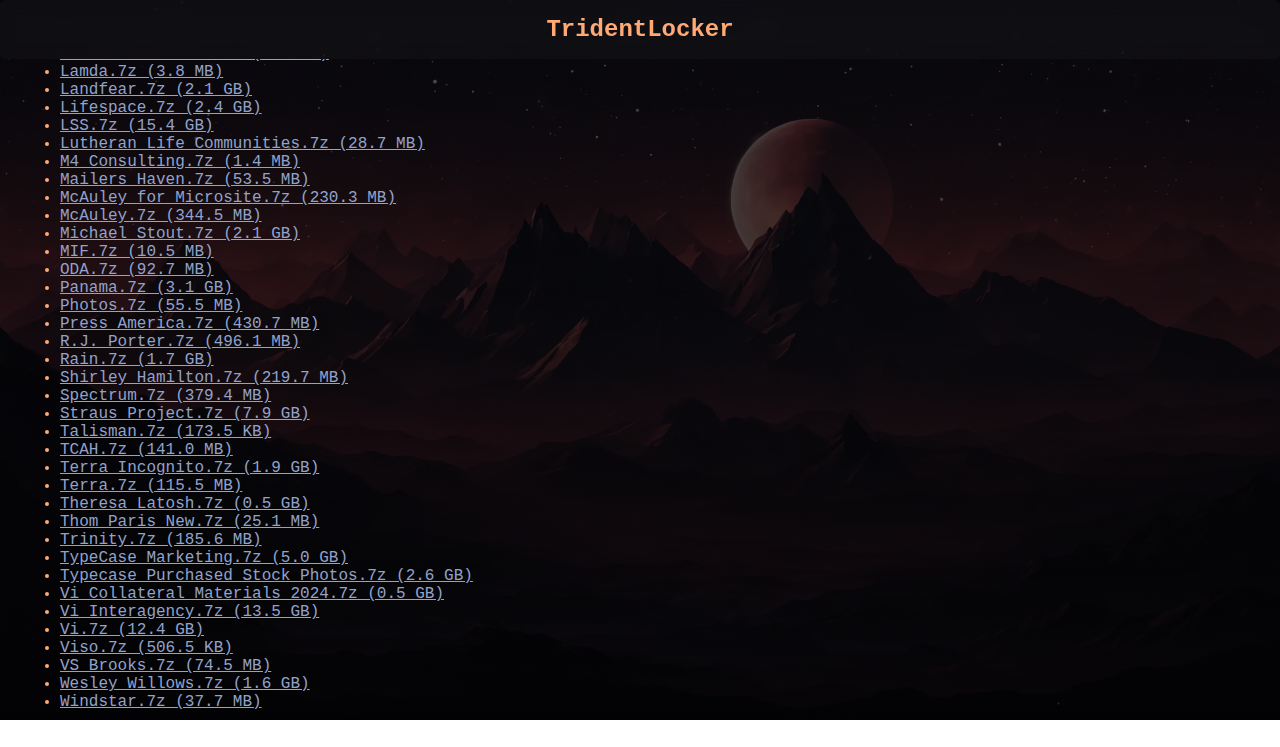The height and width of the screenshot is (747, 1280).
Task: Click the M4 Consulting.7z link
Action: pyautogui.click(x=179, y=162)
